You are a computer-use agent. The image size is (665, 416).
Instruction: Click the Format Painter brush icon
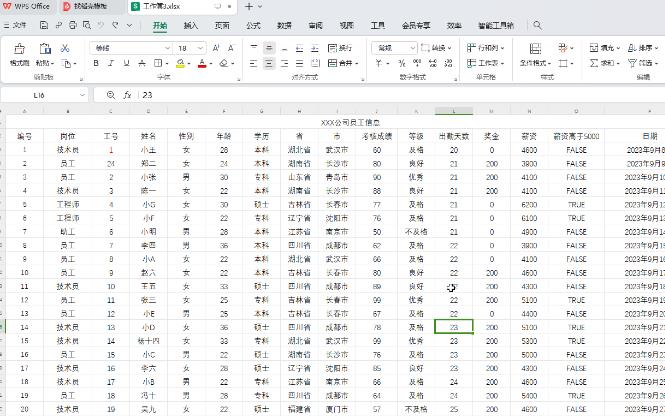(19, 49)
